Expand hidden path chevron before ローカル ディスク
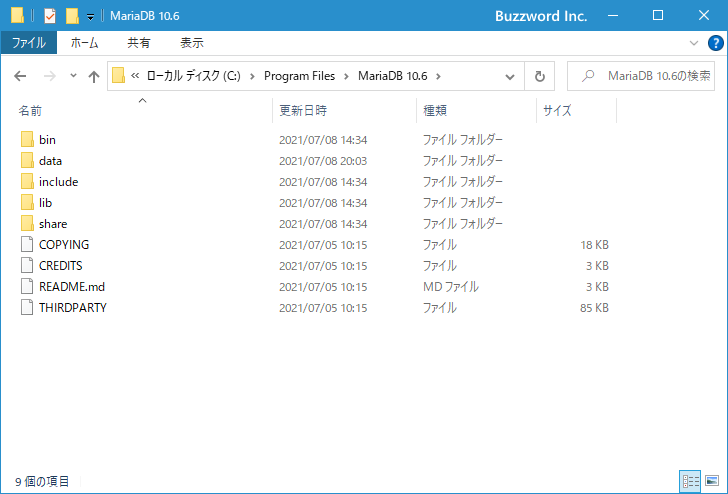Image resolution: width=728 pixels, height=494 pixels. 135,76
